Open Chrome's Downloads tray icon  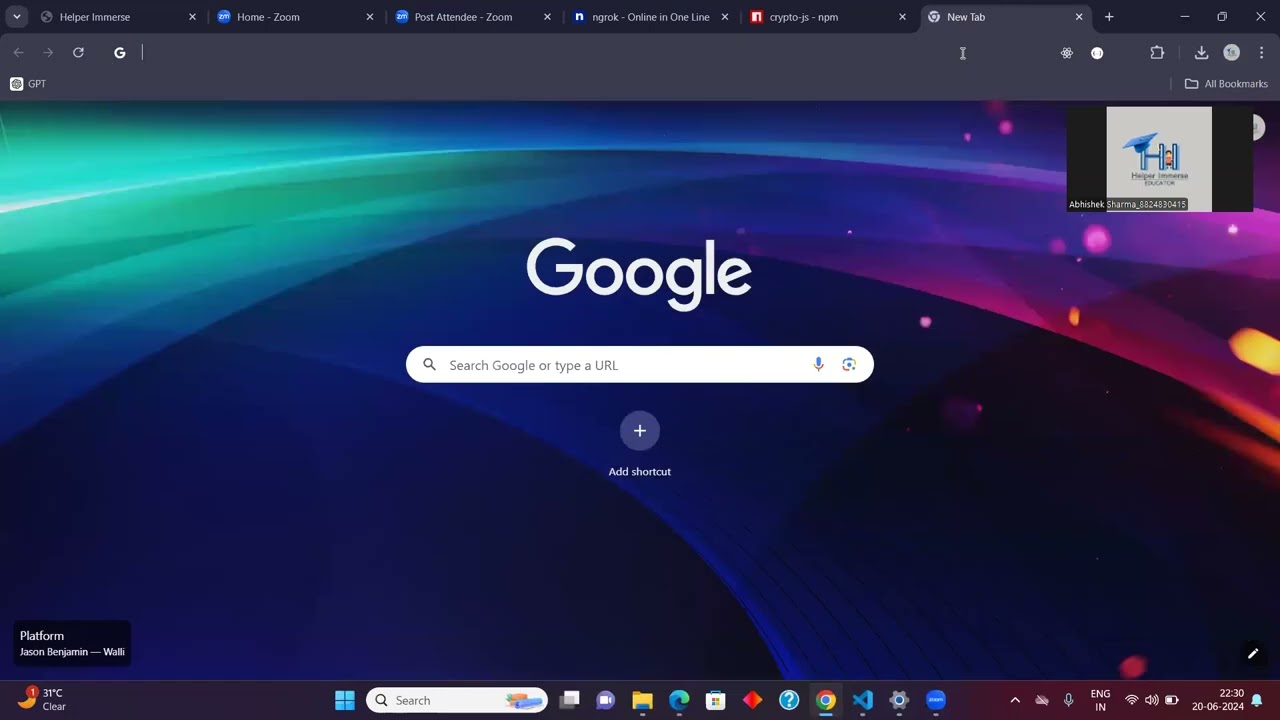click(1201, 53)
